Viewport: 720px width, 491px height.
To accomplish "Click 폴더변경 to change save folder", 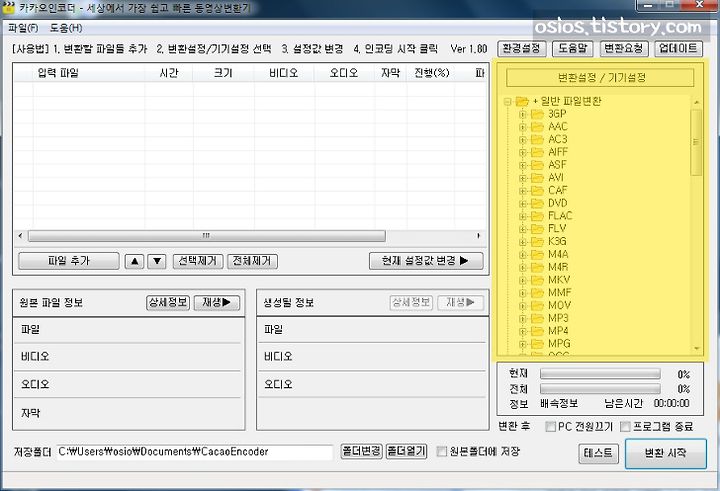I will (361, 451).
